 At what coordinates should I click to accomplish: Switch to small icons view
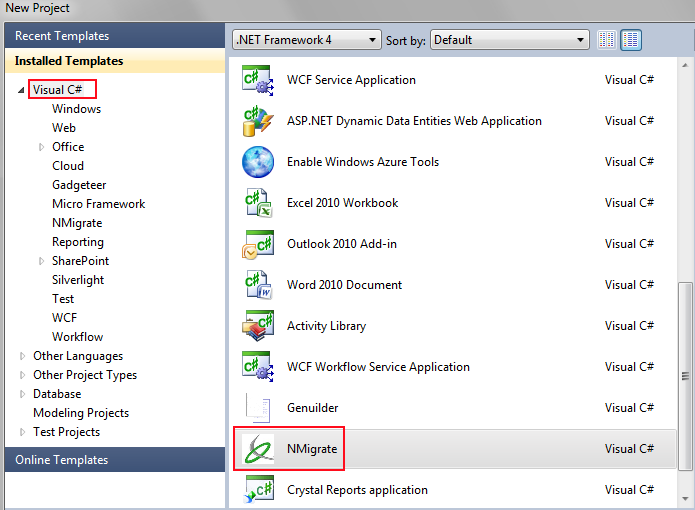click(x=606, y=40)
